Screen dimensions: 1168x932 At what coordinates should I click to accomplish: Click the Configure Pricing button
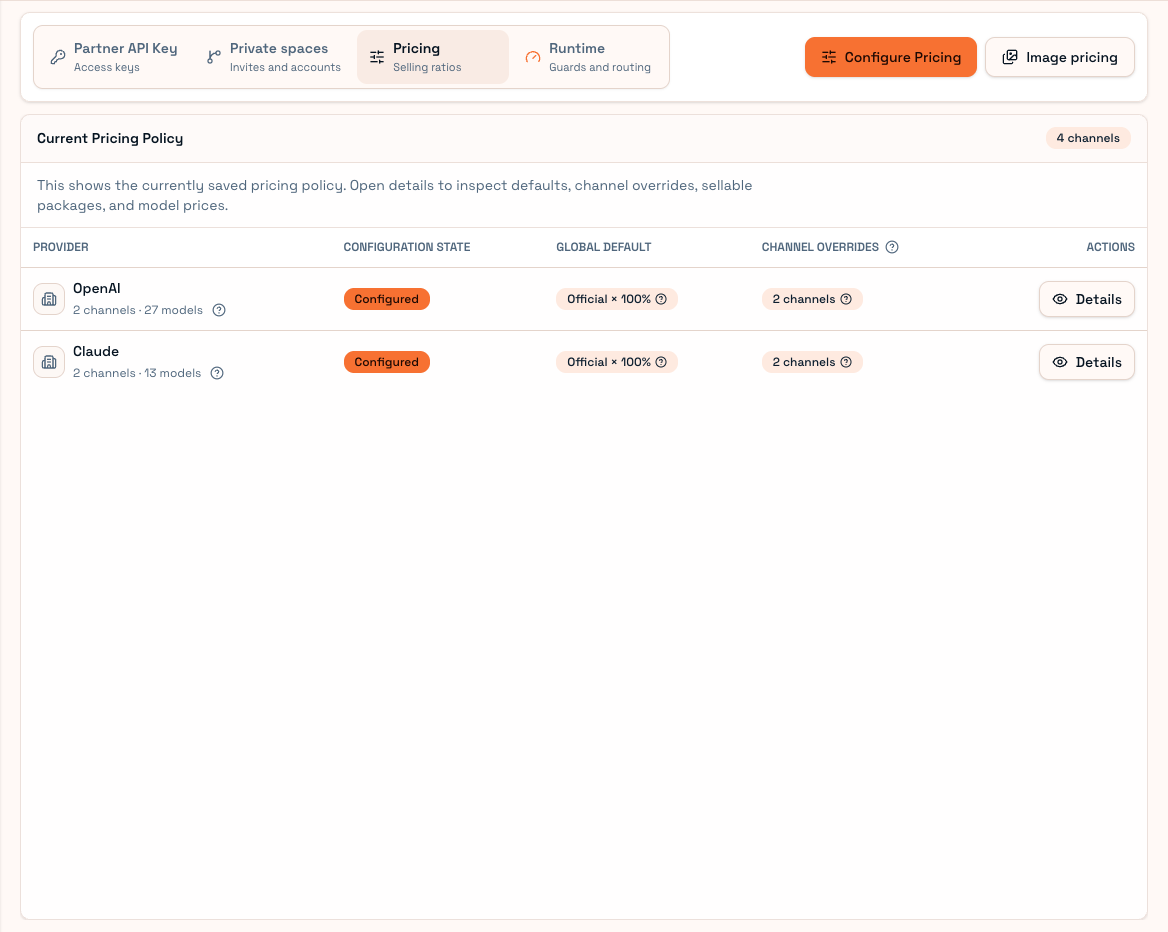(x=890, y=57)
